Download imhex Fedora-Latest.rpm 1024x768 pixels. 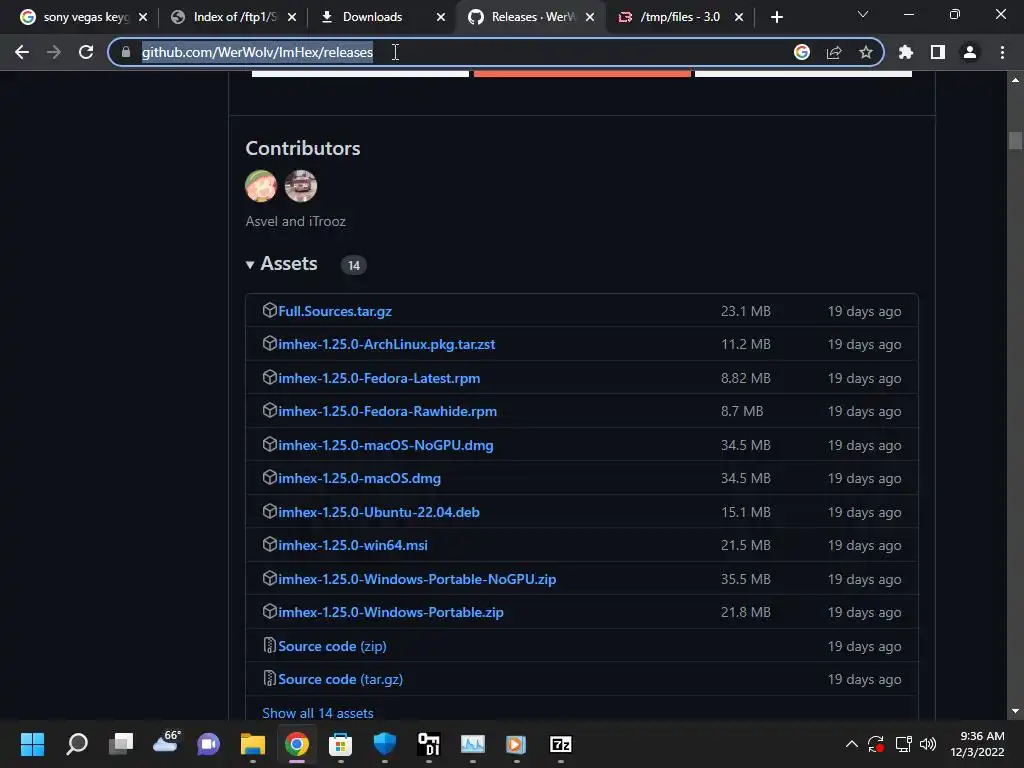(379, 378)
